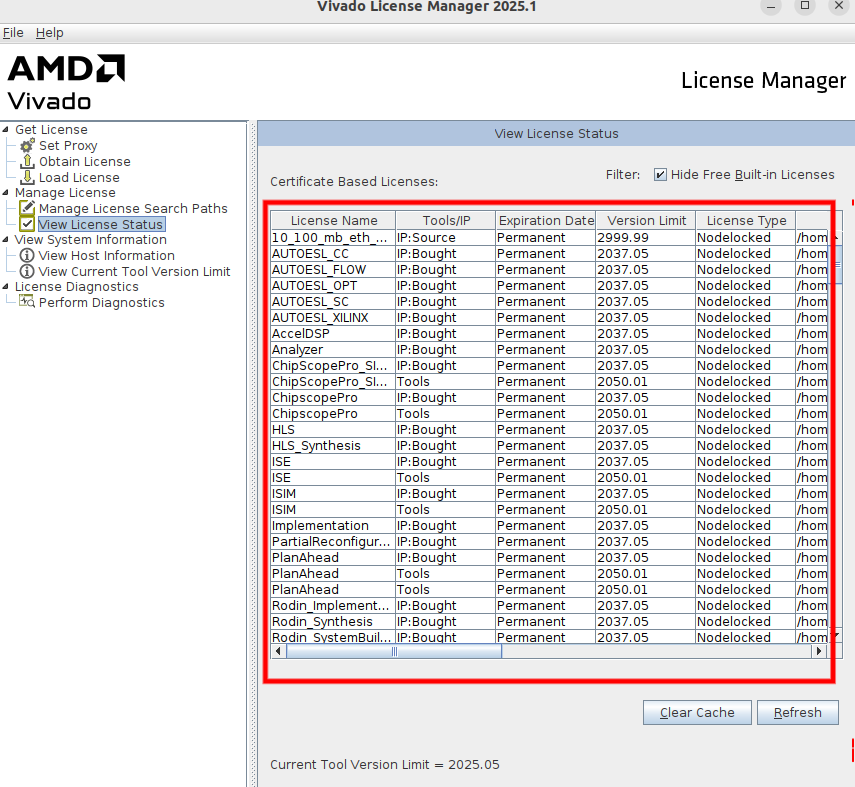The height and width of the screenshot is (787, 855).
Task: Sort by the Expiration Date column header
Action: (546, 220)
